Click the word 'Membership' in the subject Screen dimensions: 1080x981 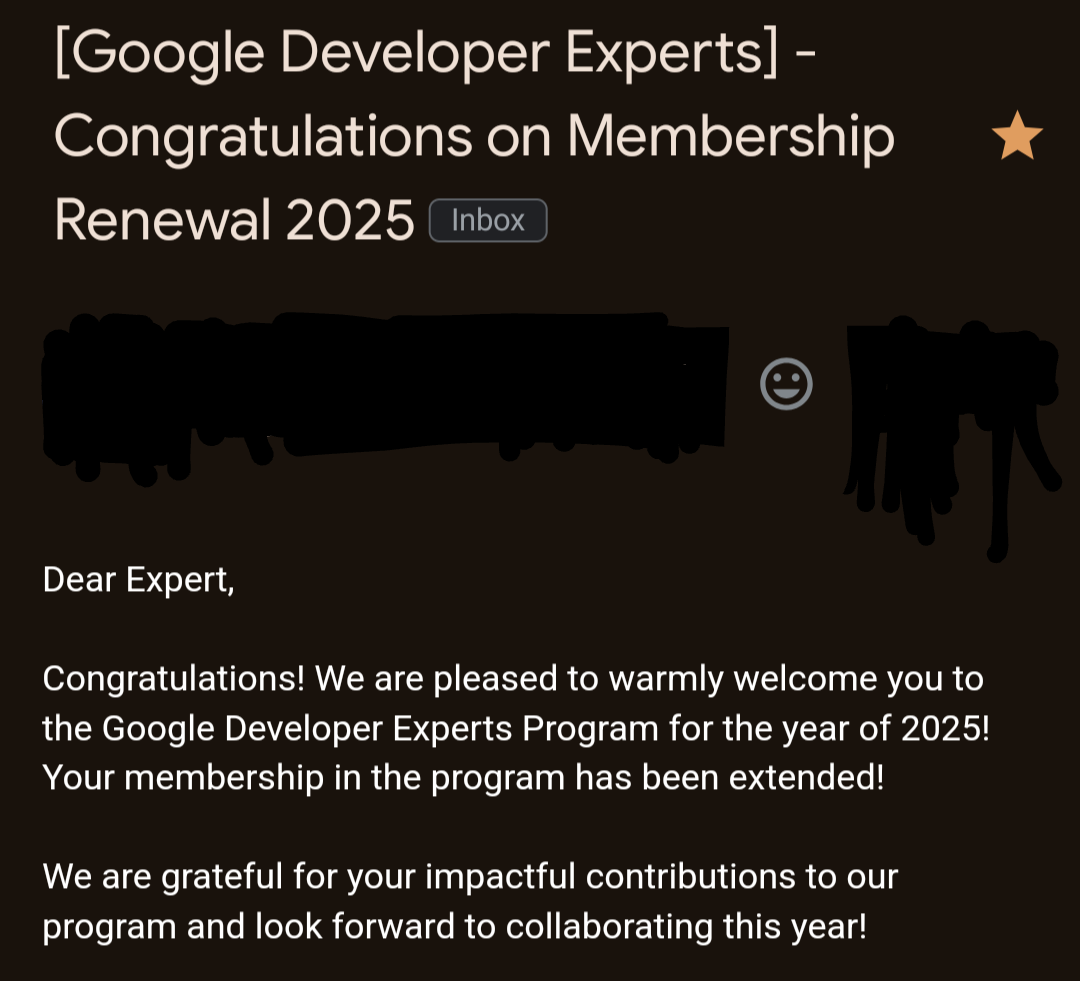pos(731,138)
